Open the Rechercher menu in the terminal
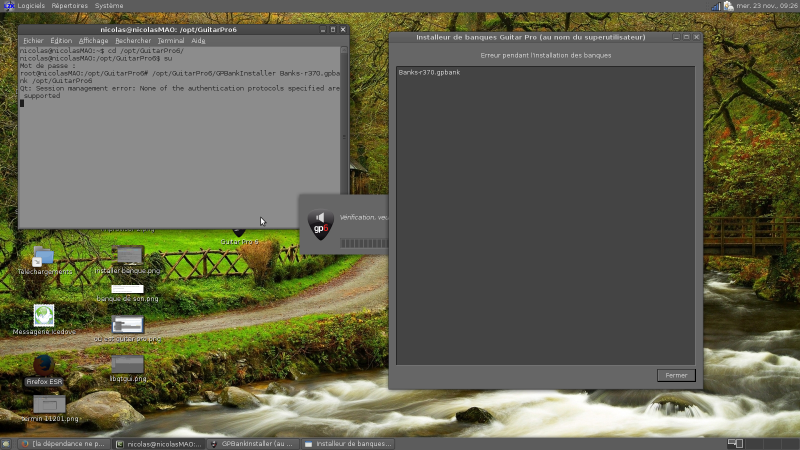This screenshot has width=800, height=450. click(133, 41)
